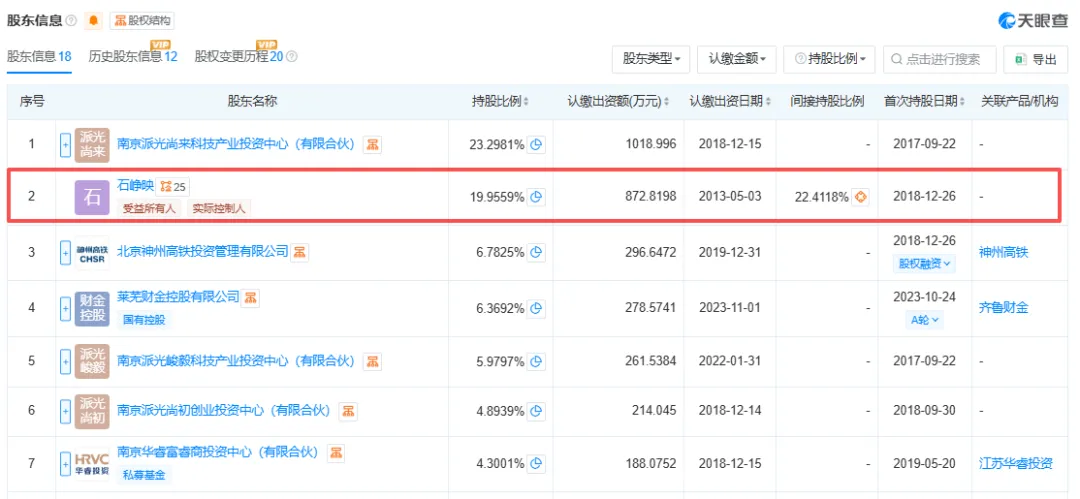The image size is (1080, 499).
Task: Expand the 莱芜财金控股 row plus button
Action: click(65, 307)
